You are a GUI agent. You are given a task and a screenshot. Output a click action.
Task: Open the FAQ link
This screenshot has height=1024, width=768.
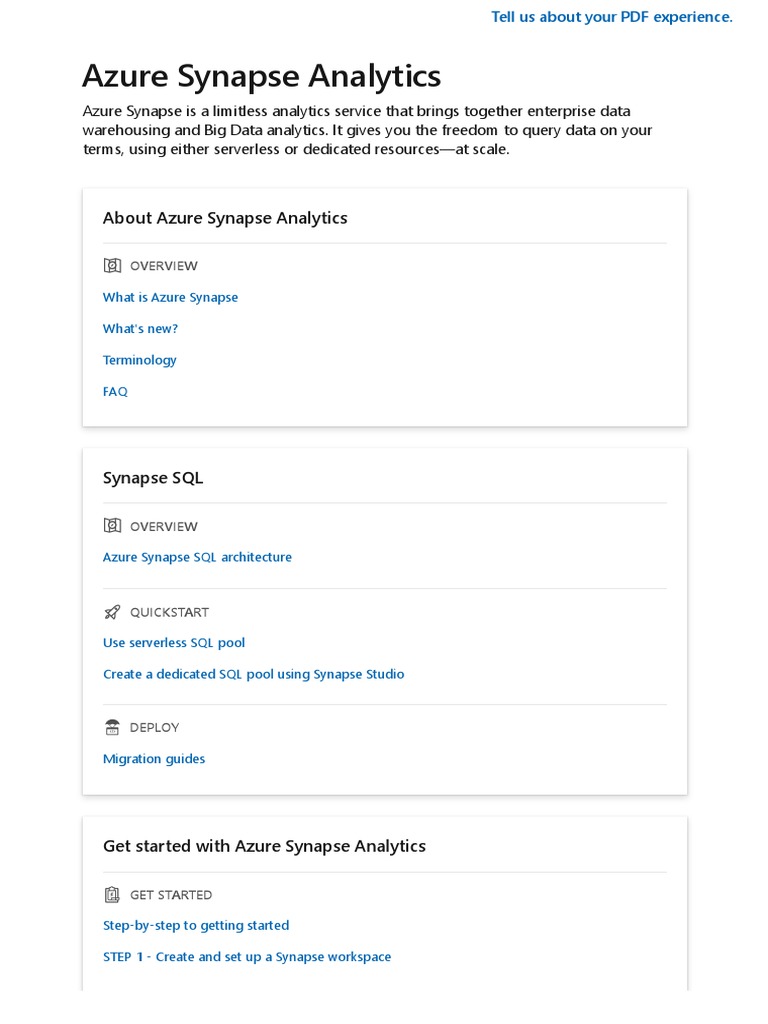point(115,392)
